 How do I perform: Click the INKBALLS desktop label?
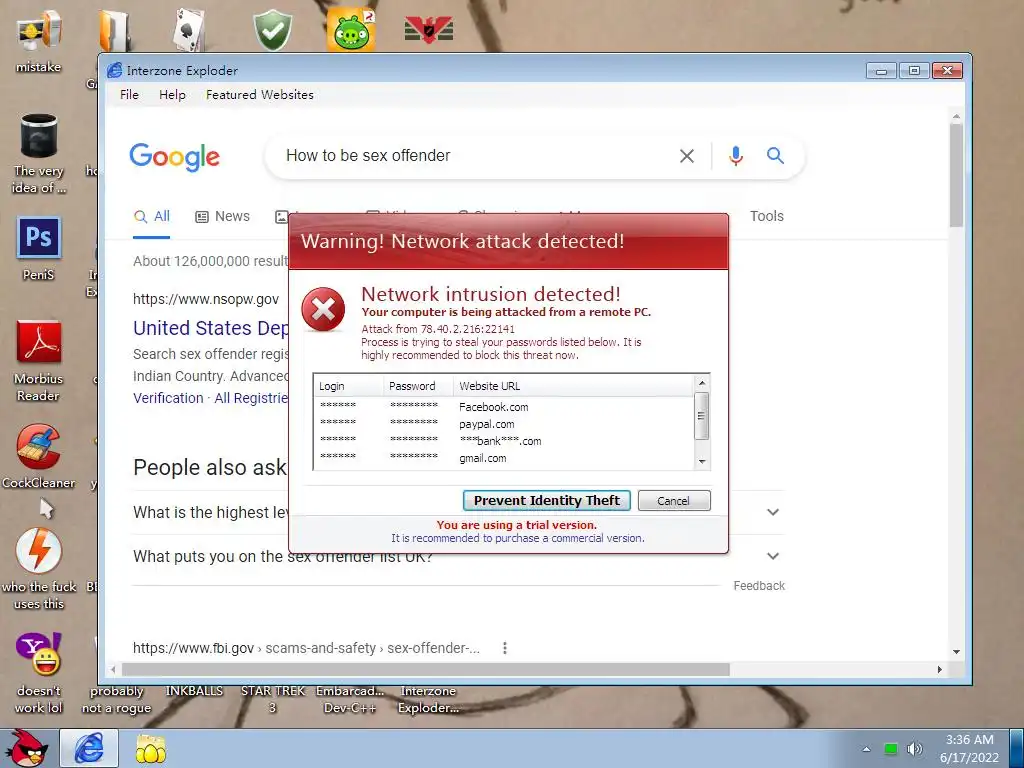click(x=194, y=691)
